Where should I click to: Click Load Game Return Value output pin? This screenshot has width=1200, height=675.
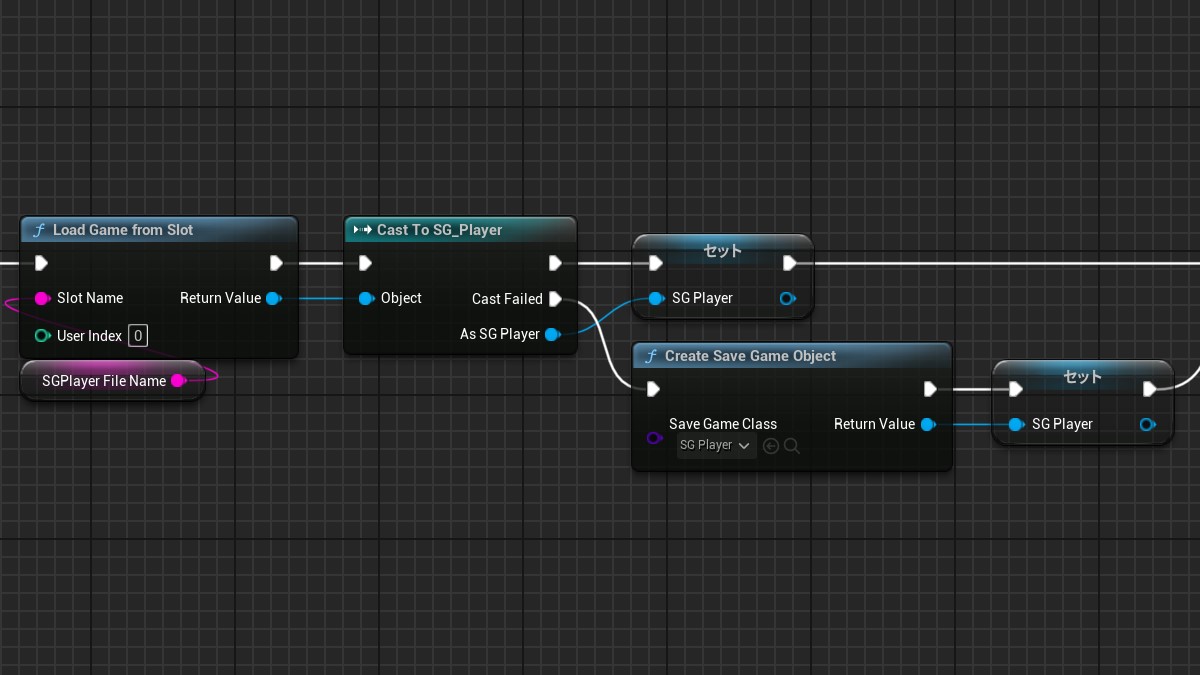pos(273,298)
